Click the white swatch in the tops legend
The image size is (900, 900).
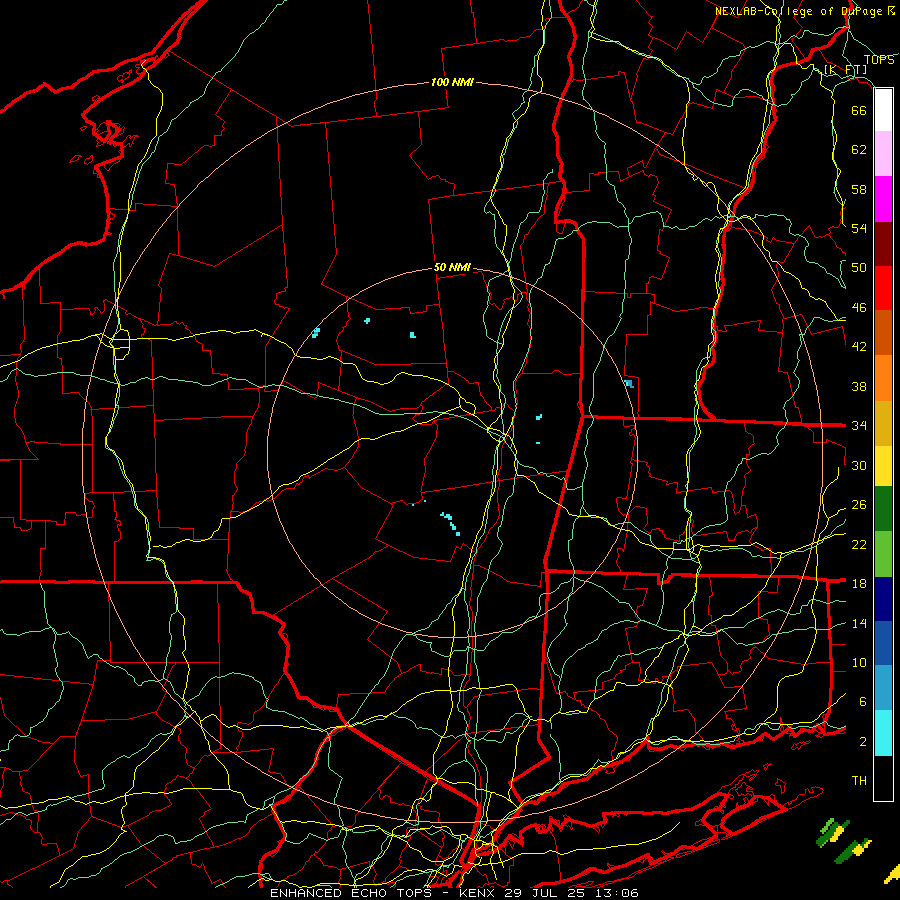click(x=883, y=110)
